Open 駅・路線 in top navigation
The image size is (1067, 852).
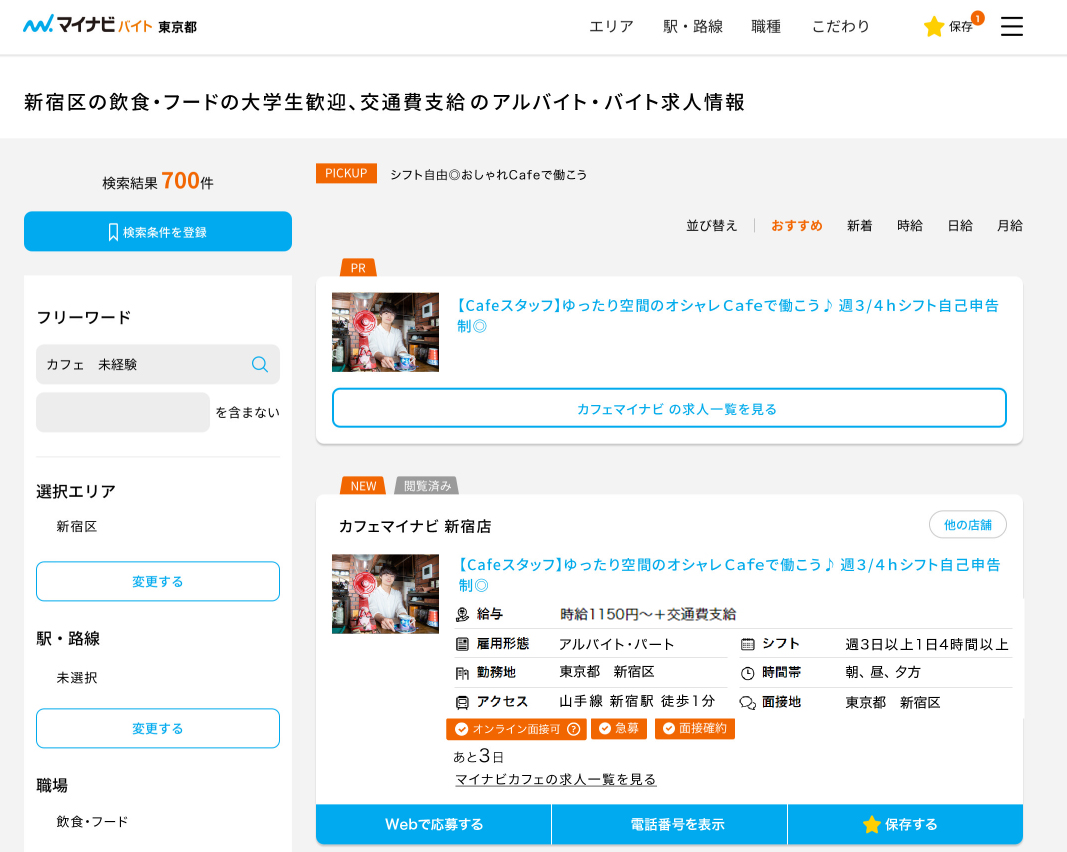click(x=693, y=27)
